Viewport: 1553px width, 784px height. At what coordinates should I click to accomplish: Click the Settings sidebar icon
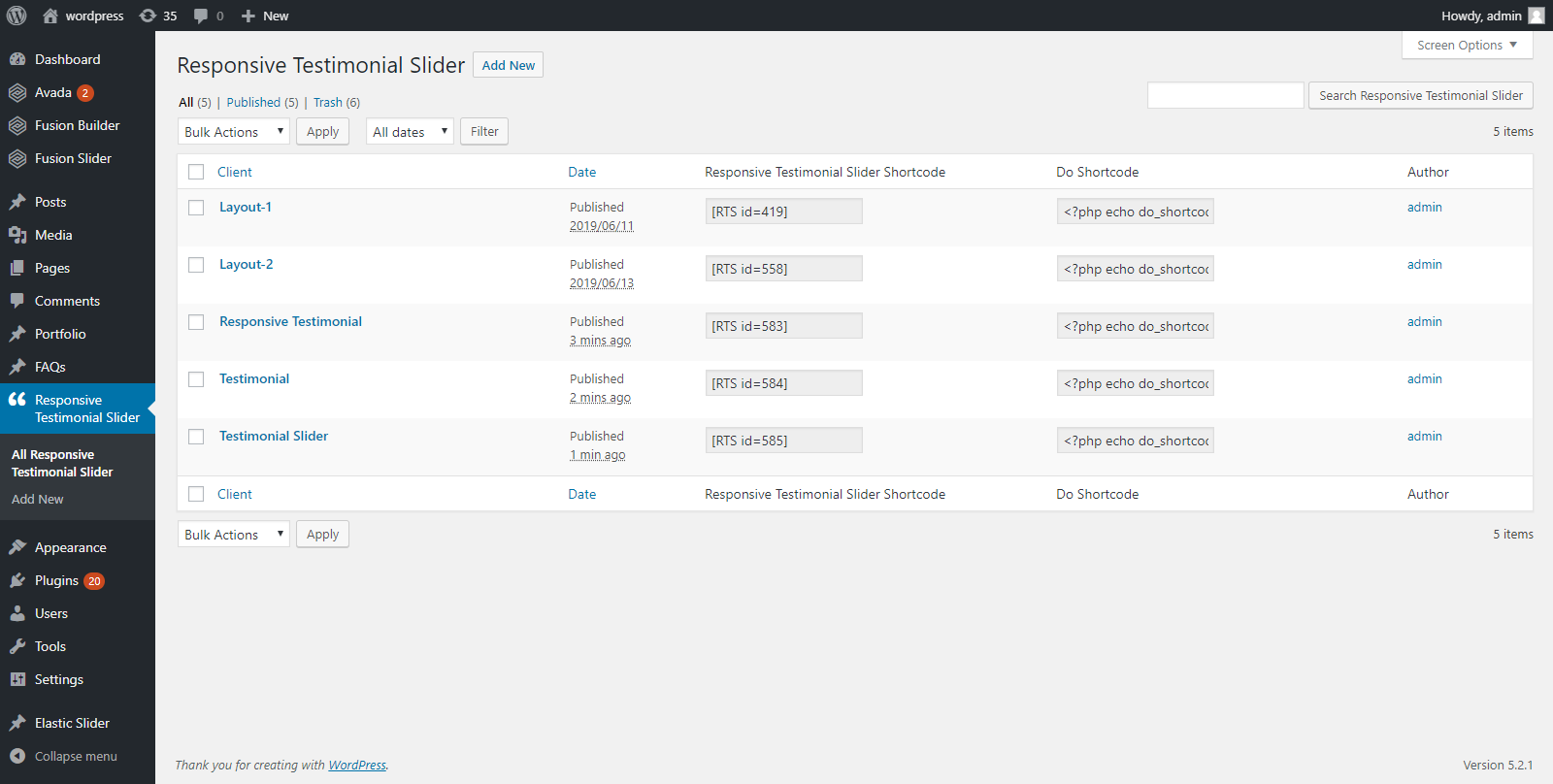[x=17, y=679]
